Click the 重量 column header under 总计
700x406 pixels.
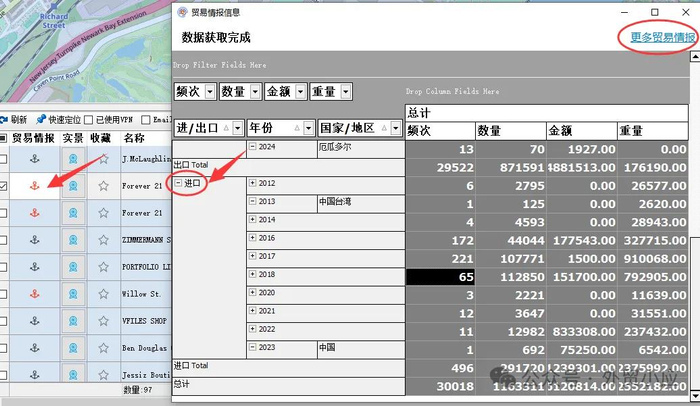pos(653,131)
